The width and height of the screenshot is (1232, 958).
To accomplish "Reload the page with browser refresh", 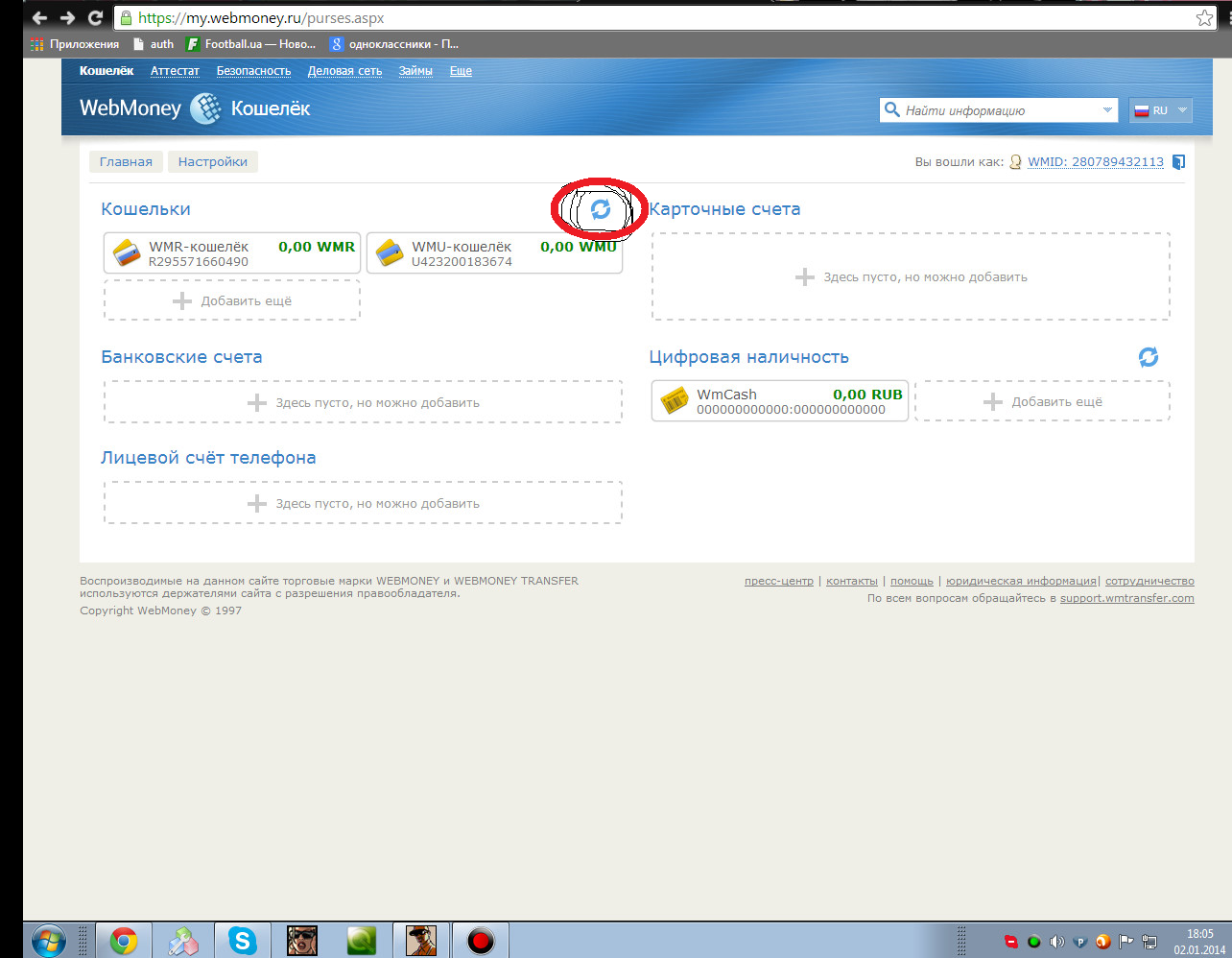I will pyautogui.click(x=95, y=17).
